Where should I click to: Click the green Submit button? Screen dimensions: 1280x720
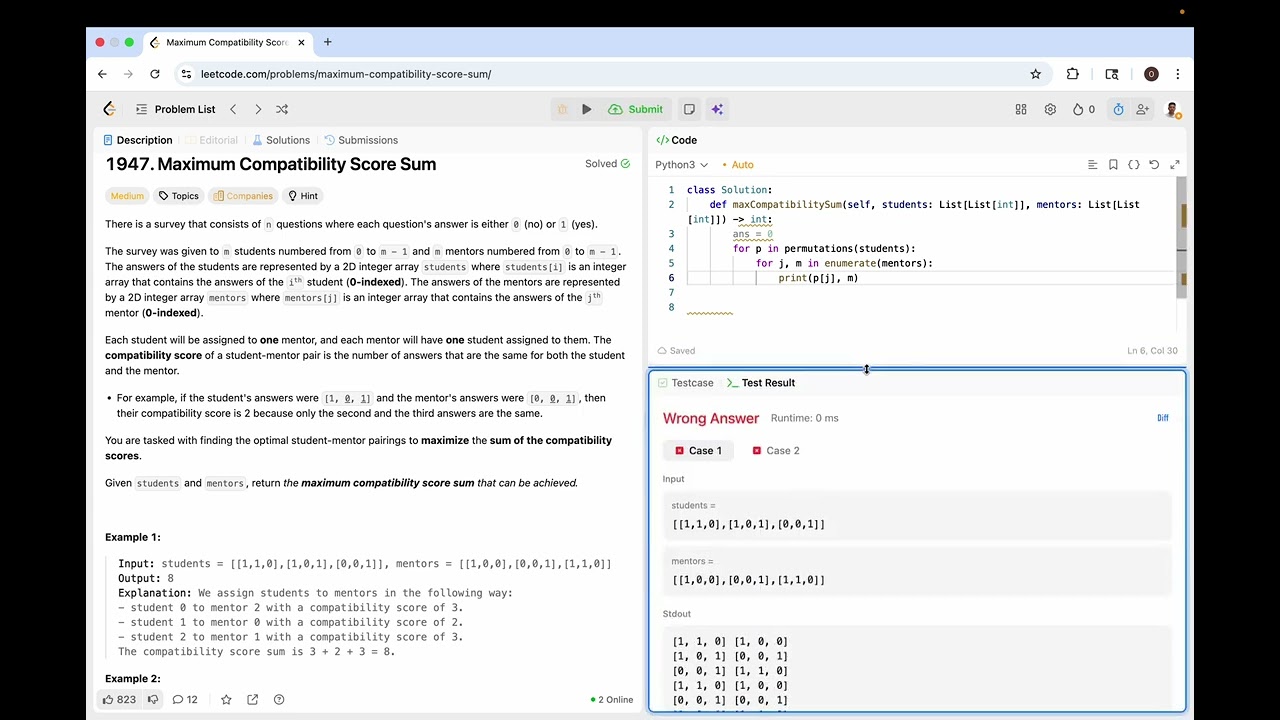(x=636, y=109)
